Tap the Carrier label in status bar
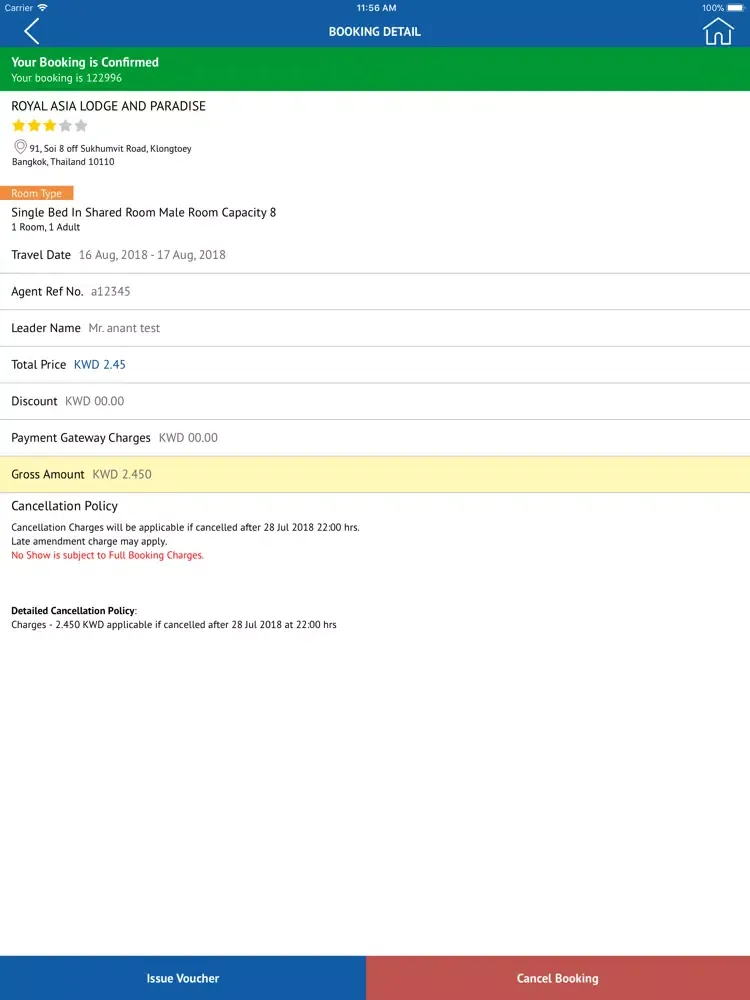Screen dimensions: 750x1000 [18, 8]
